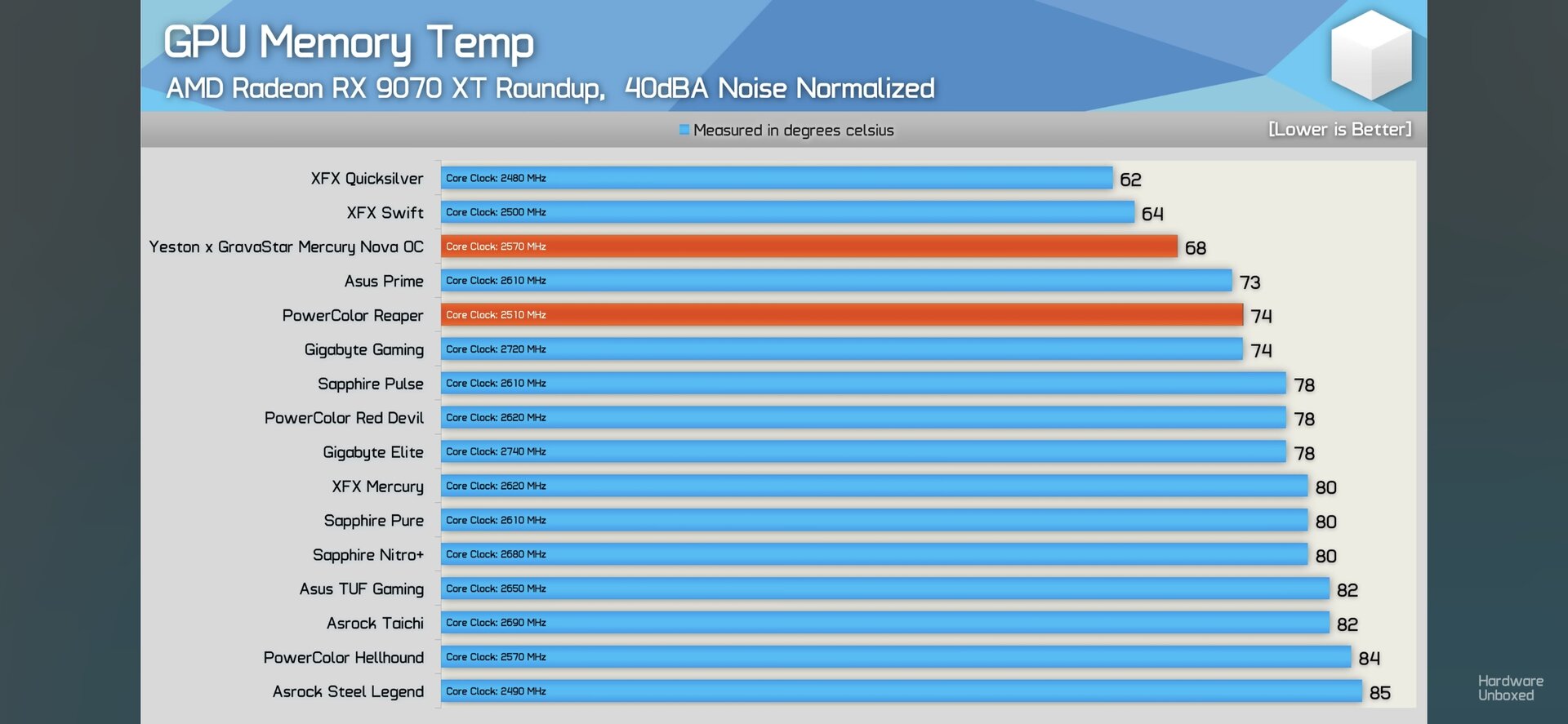The width and height of the screenshot is (1568, 724).
Task: Click the 'Sapphire Nitro+' row label
Action: 368,555
